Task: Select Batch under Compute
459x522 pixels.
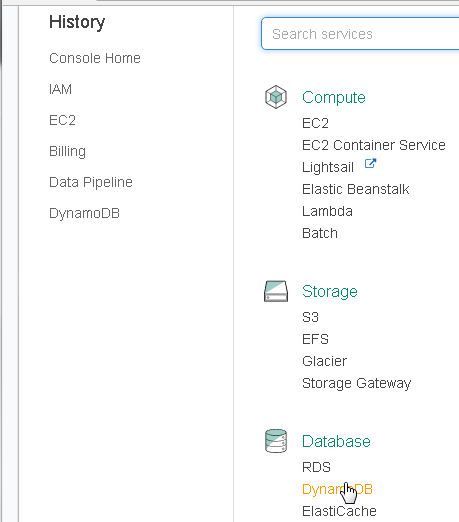Action: 320,233
